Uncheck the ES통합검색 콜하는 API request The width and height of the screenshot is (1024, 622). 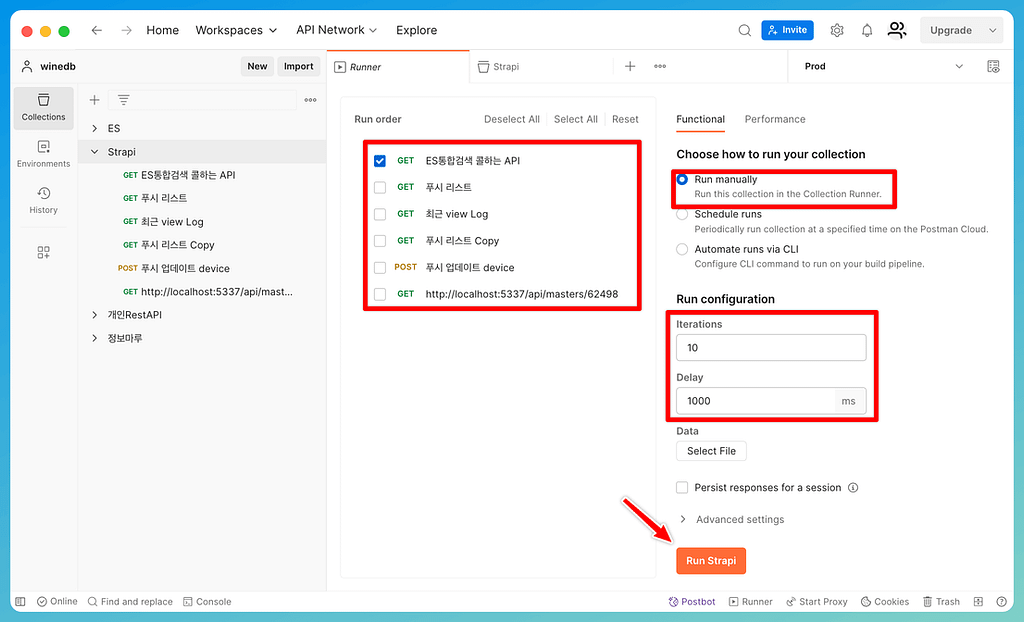pyautogui.click(x=380, y=161)
